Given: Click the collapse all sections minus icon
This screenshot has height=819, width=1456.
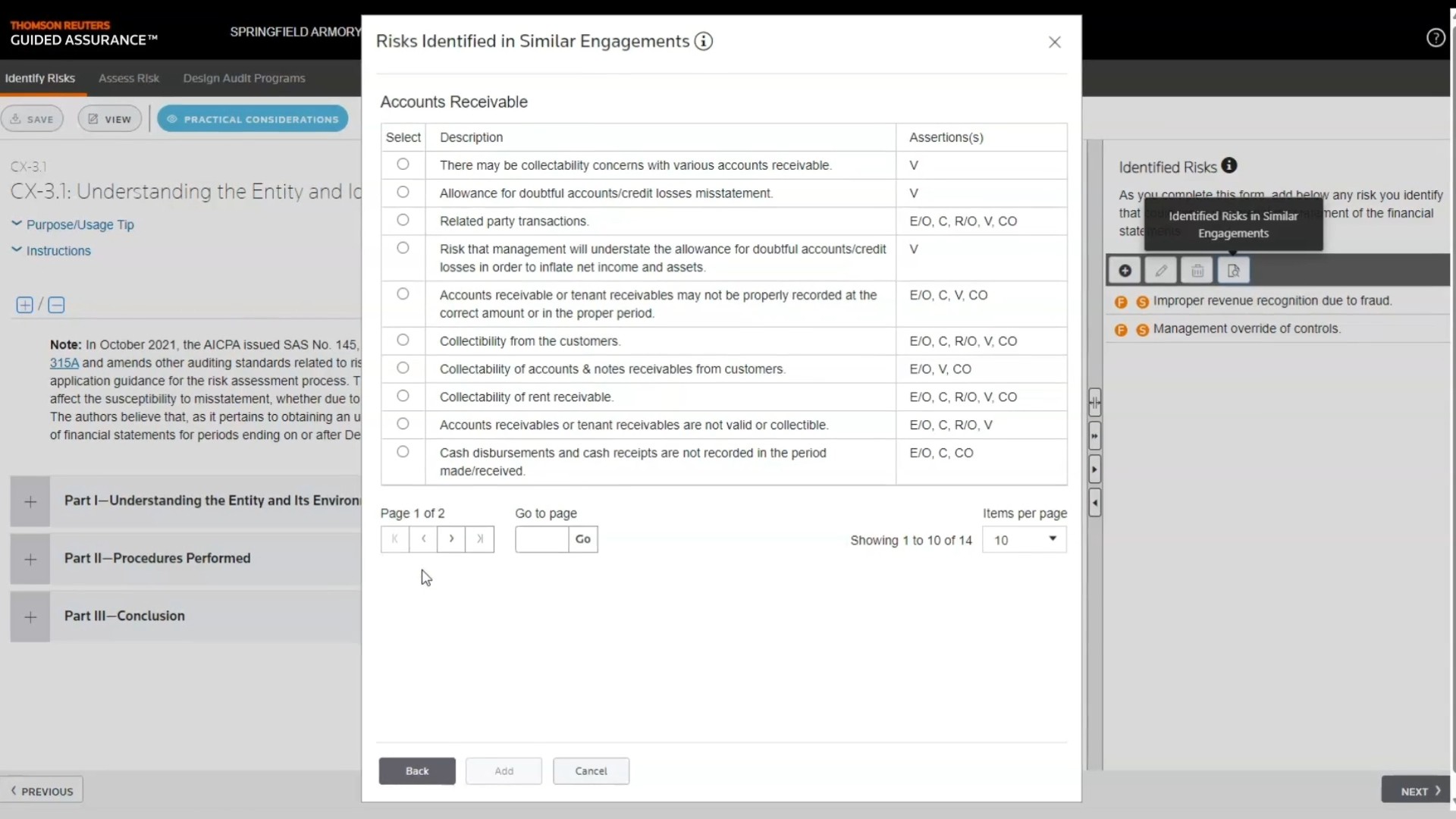Looking at the screenshot, I should pyautogui.click(x=56, y=305).
